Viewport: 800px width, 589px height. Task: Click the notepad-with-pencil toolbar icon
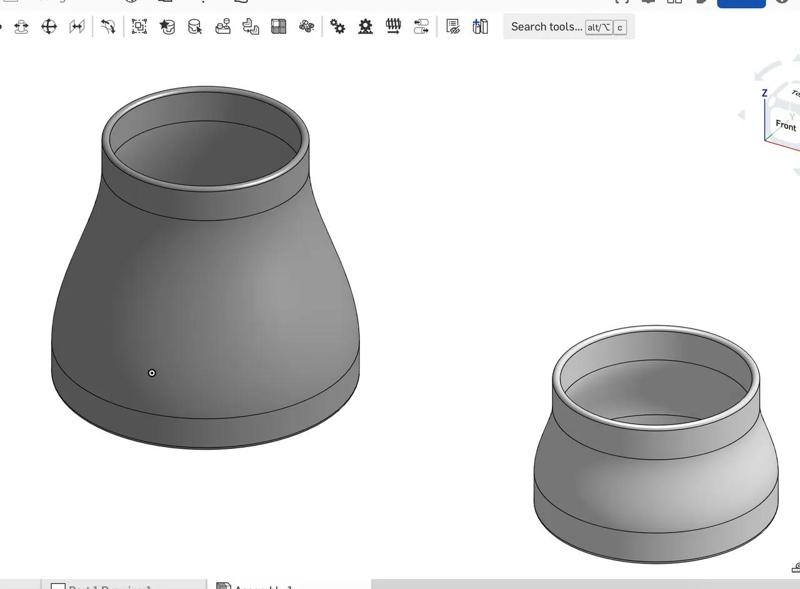pyautogui.click(x=453, y=27)
